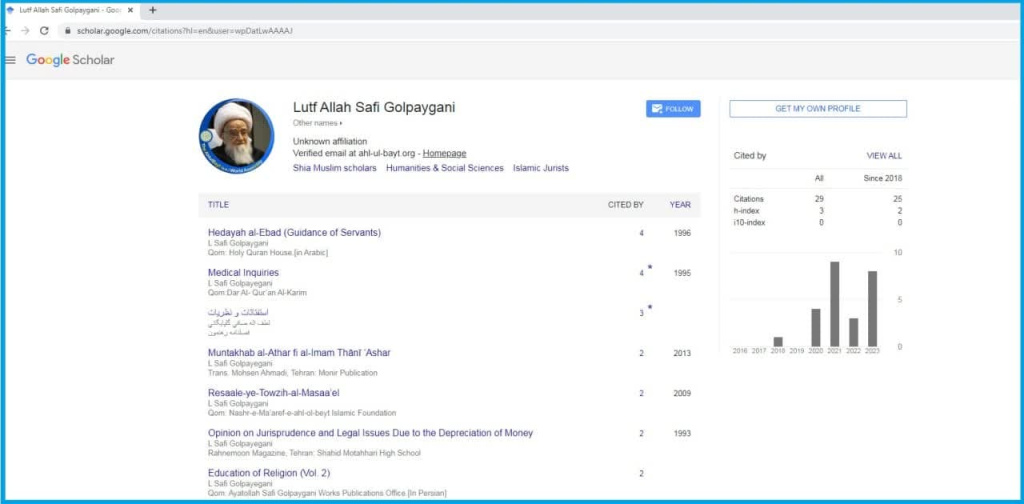Click the lock icon in address bar
This screenshot has height=504, width=1024.
(67, 31)
